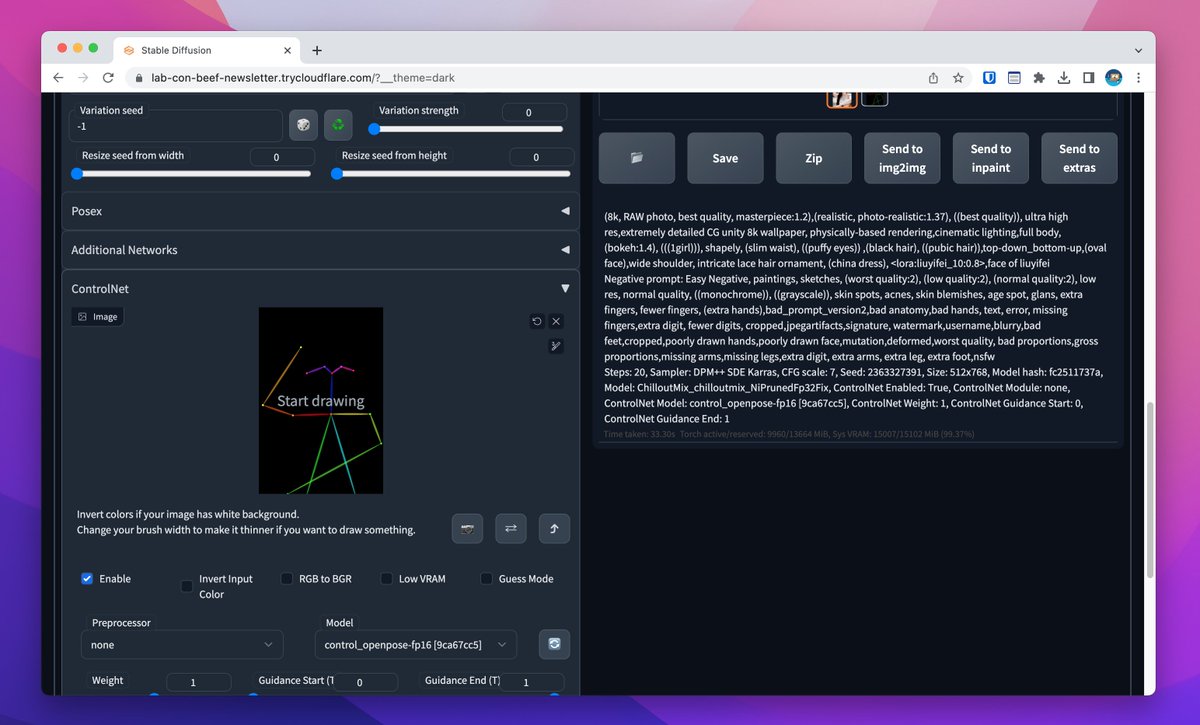Expand the Posex section

click(320, 211)
